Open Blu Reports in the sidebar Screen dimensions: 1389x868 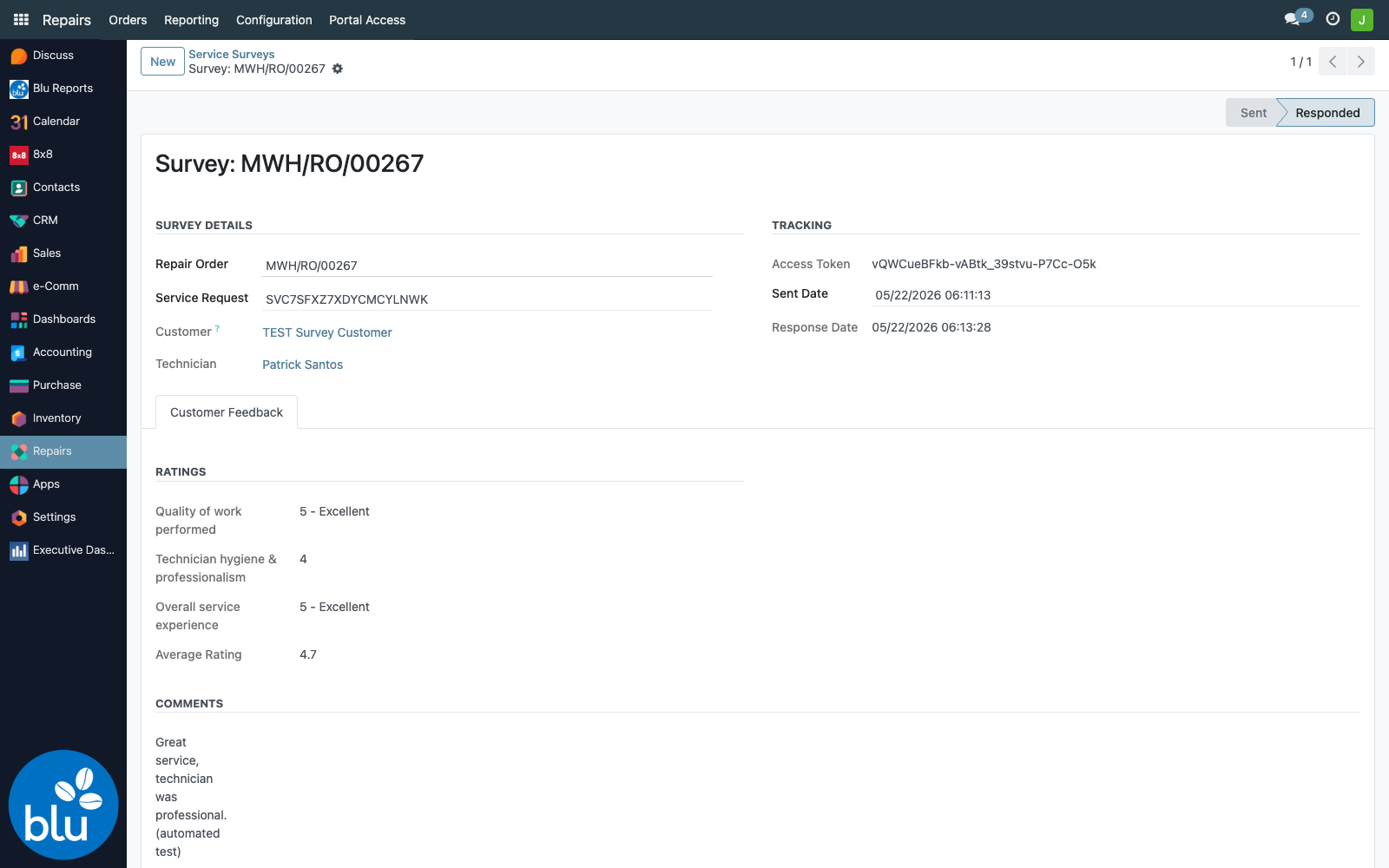tap(63, 89)
